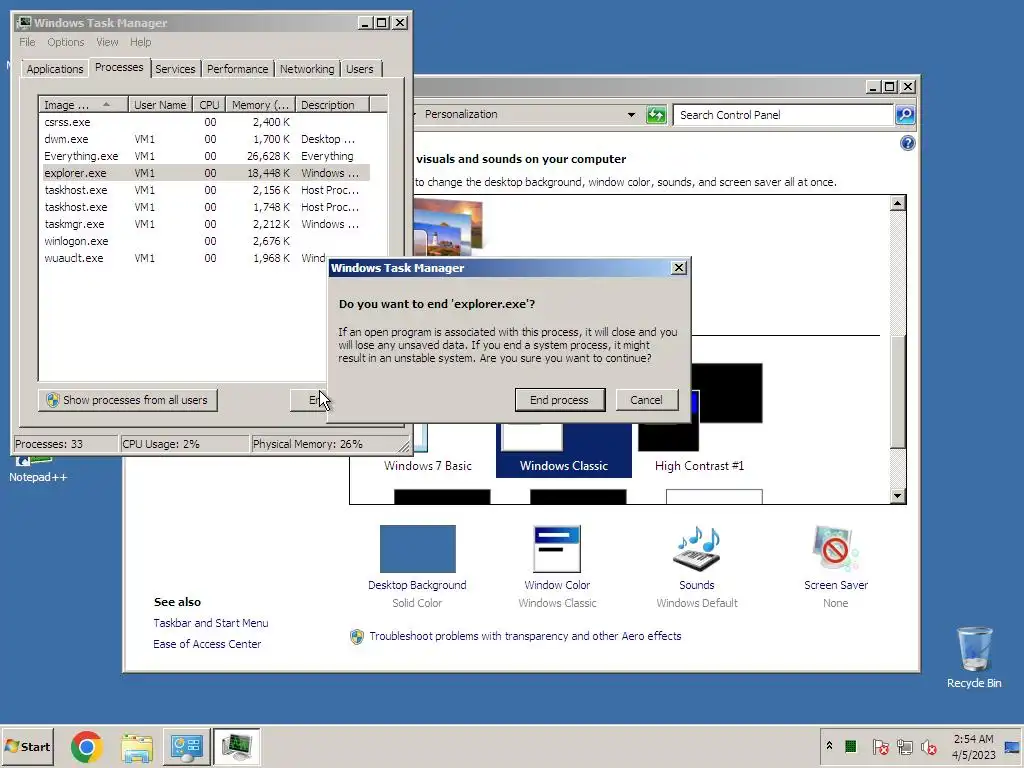Screen dimensions: 1024x768
Task: Switch to Task Manager taskbar button
Action: [236, 746]
